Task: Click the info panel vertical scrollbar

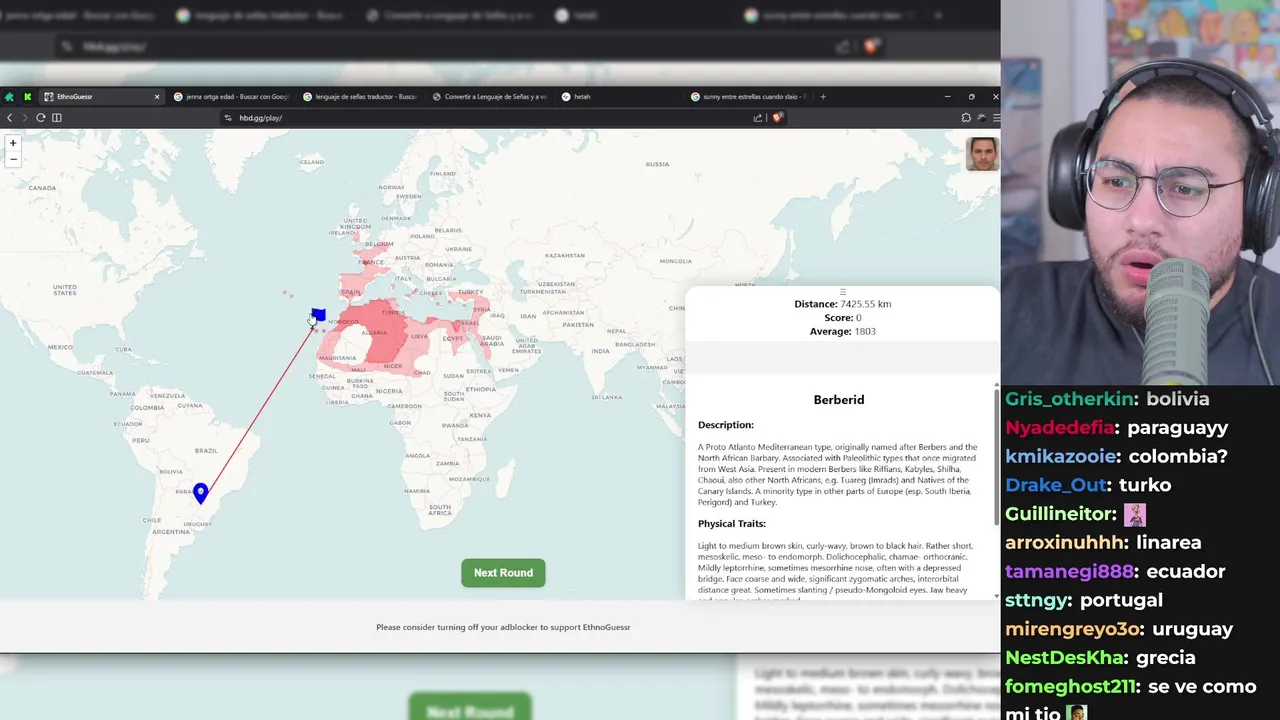Action: 995,455
